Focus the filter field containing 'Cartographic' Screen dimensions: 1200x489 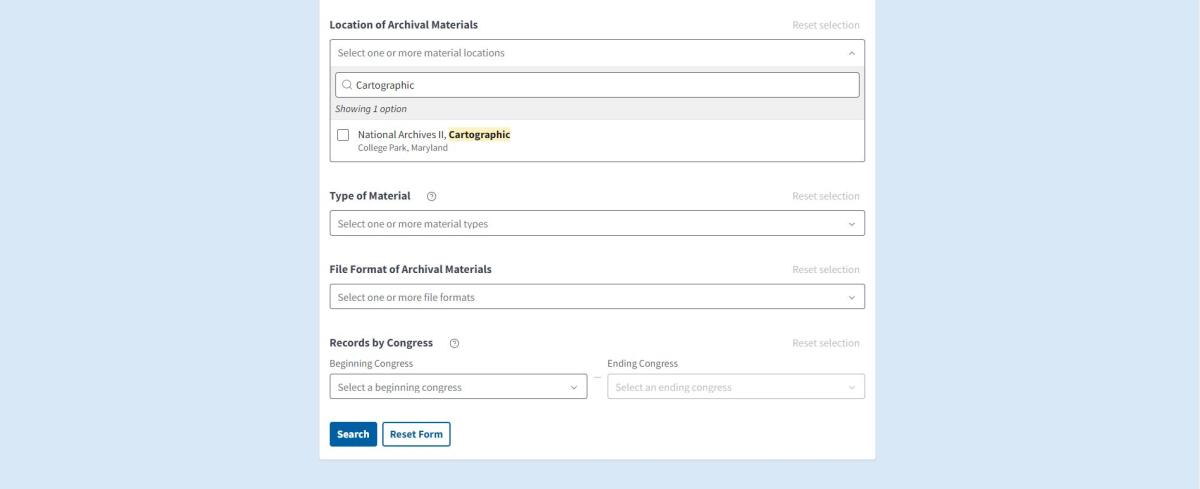coord(600,85)
